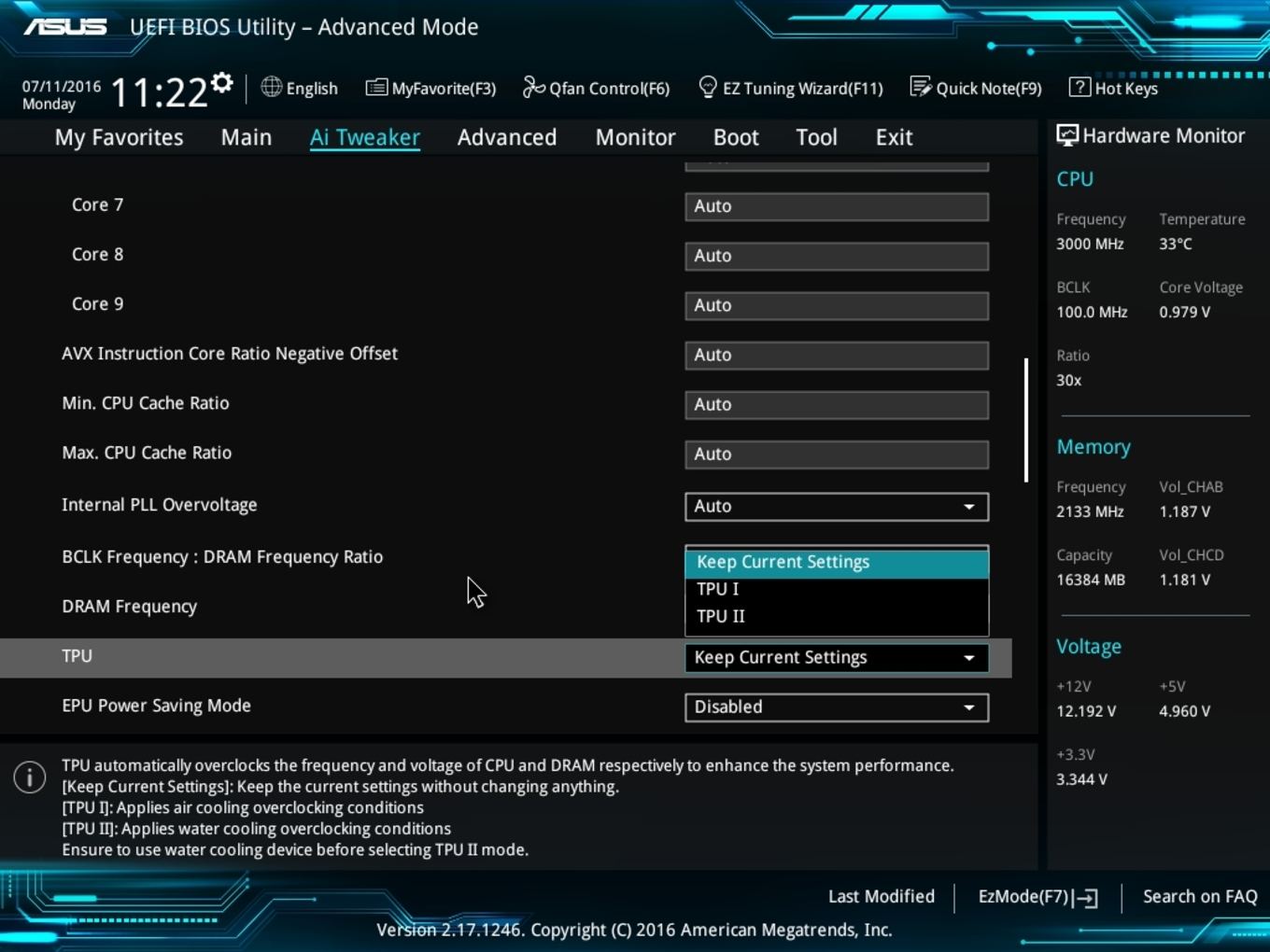Switch to the Boot tab
The height and width of the screenshot is (952, 1270).
click(x=736, y=137)
